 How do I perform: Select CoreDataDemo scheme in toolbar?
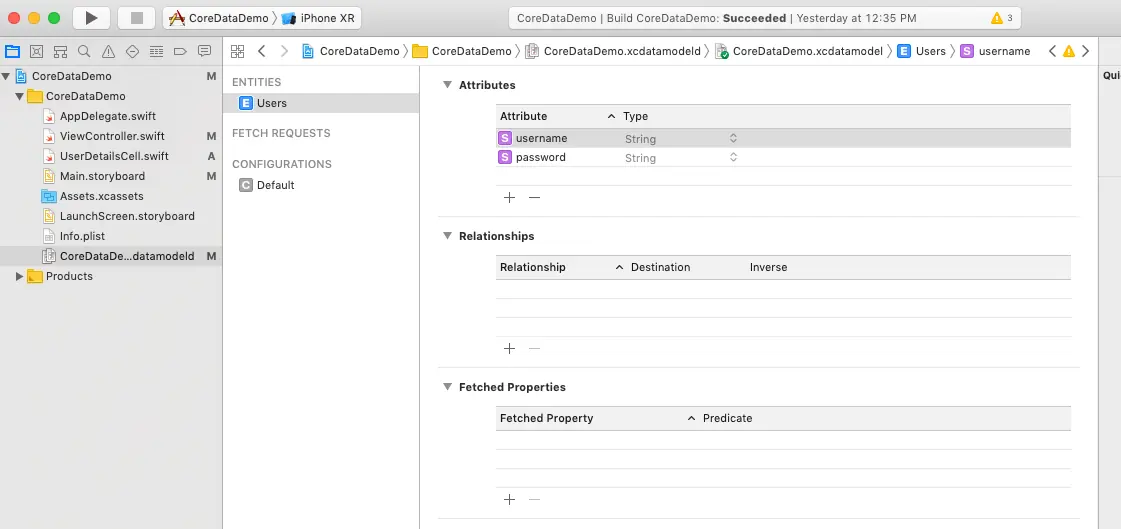218,18
